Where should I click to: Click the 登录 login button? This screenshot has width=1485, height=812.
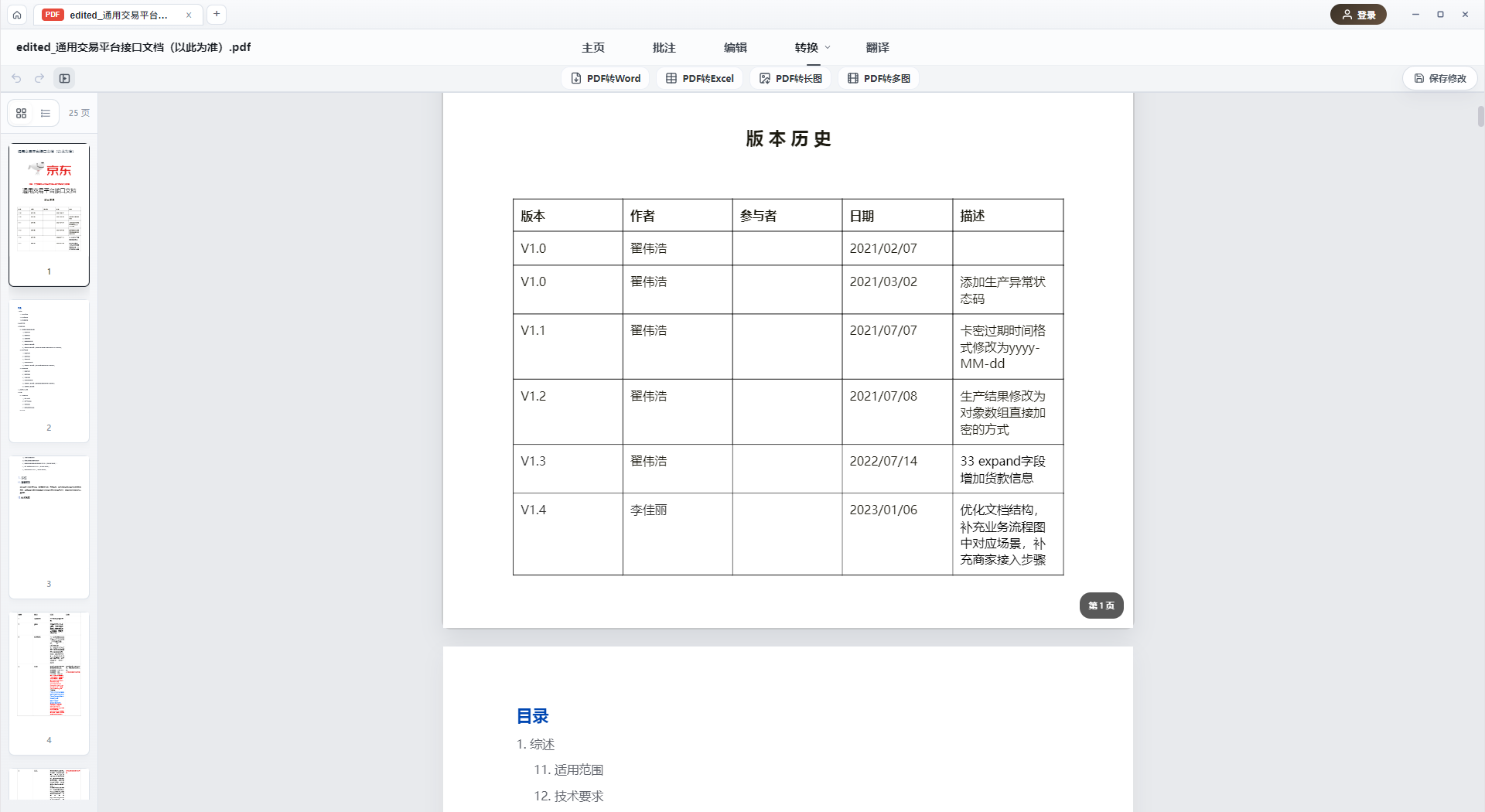(1358, 15)
